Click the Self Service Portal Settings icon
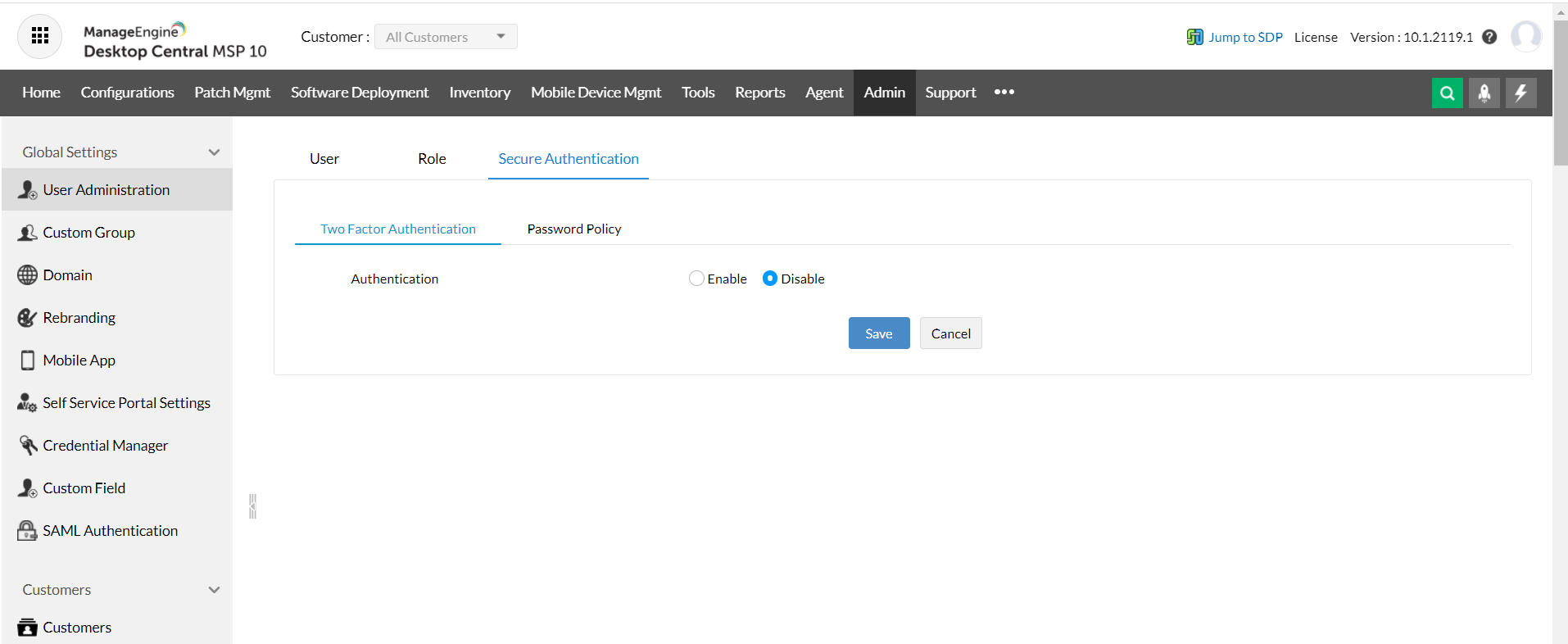This screenshot has width=1568, height=644. coord(27,403)
